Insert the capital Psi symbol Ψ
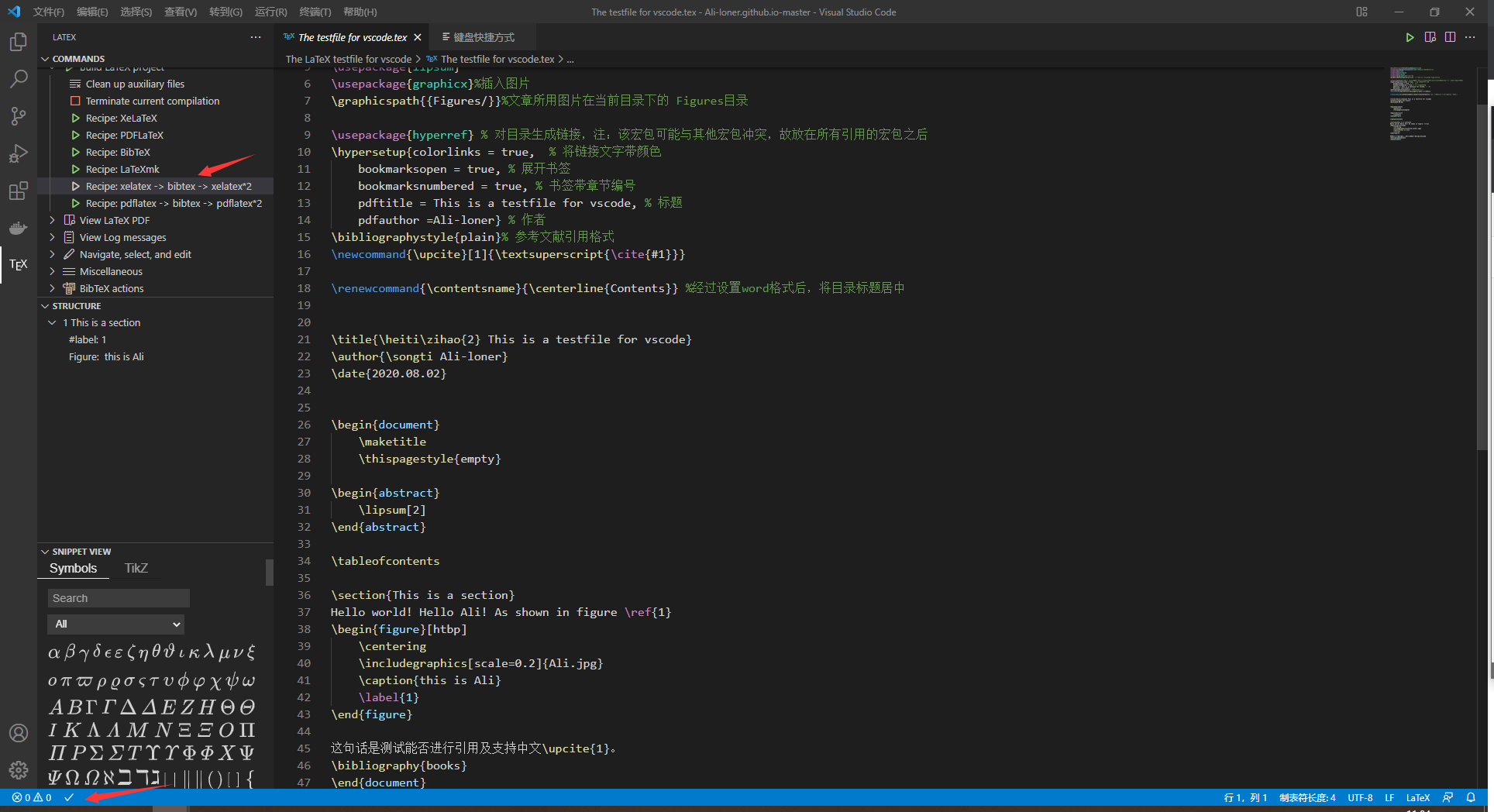1494x812 pixels. 246,752
